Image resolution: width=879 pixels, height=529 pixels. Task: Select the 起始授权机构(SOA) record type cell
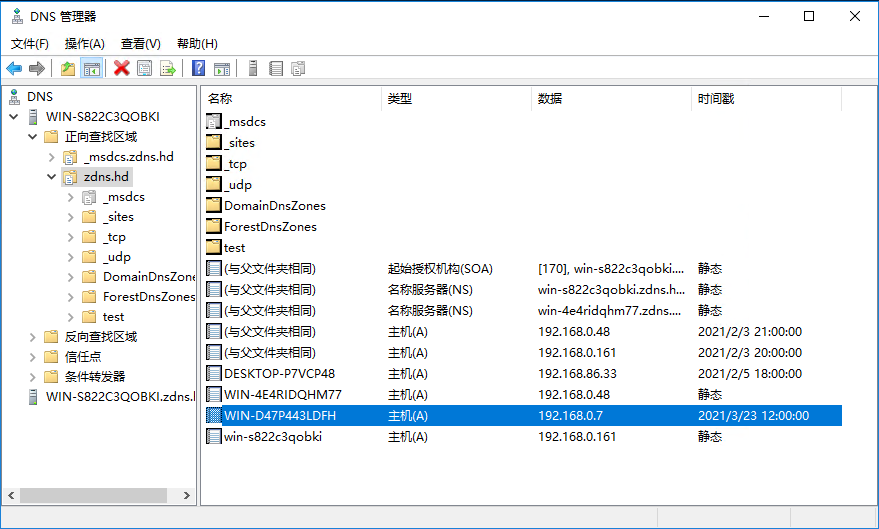(x=440, y=268)
